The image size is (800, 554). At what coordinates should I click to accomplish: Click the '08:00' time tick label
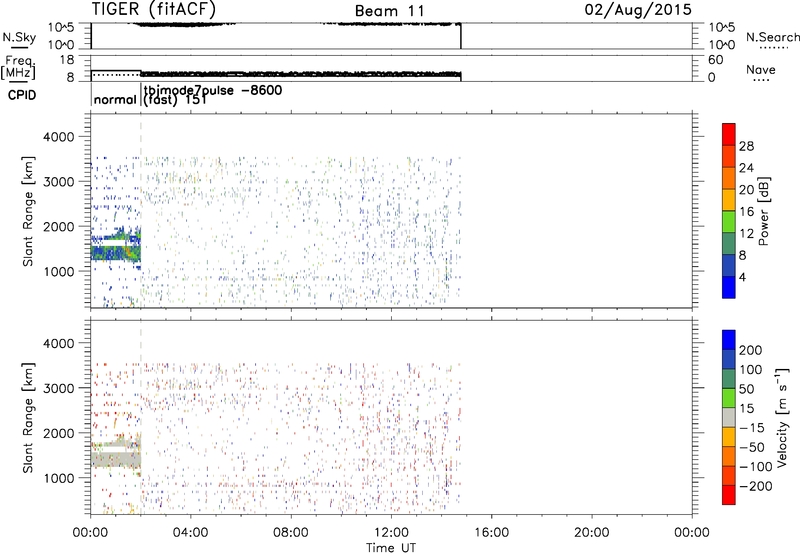[x=291, y=533]
